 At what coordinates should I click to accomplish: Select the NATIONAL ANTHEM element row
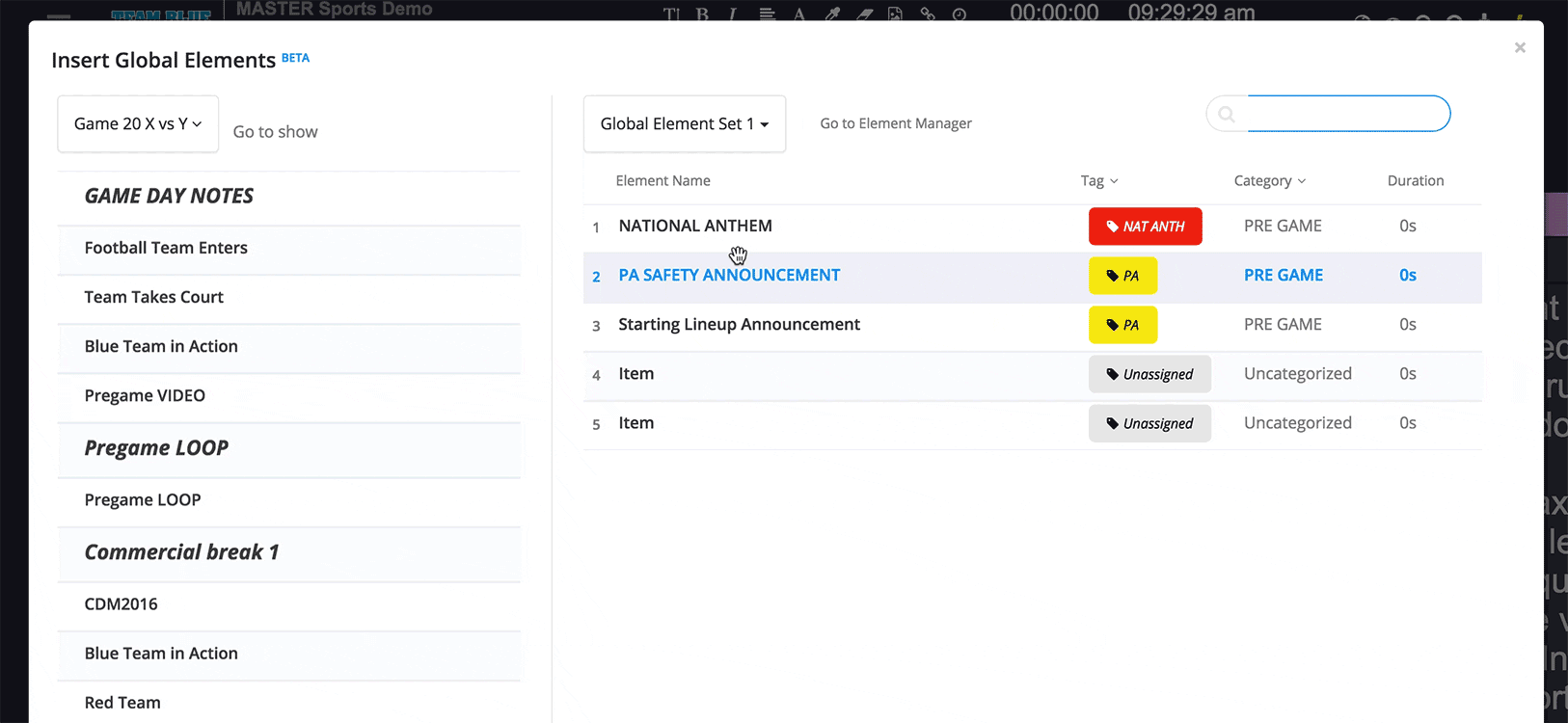click(695, 226)
